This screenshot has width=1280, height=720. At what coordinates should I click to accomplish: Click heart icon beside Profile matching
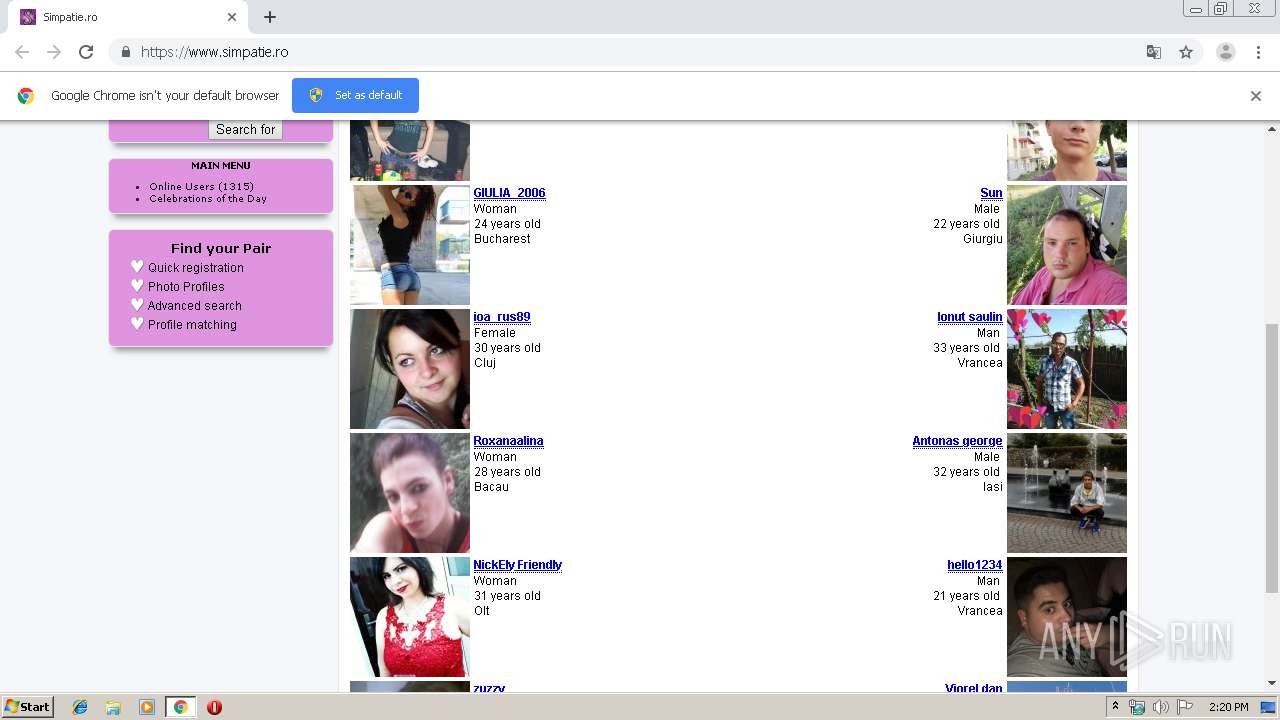[x=137, y=324]
